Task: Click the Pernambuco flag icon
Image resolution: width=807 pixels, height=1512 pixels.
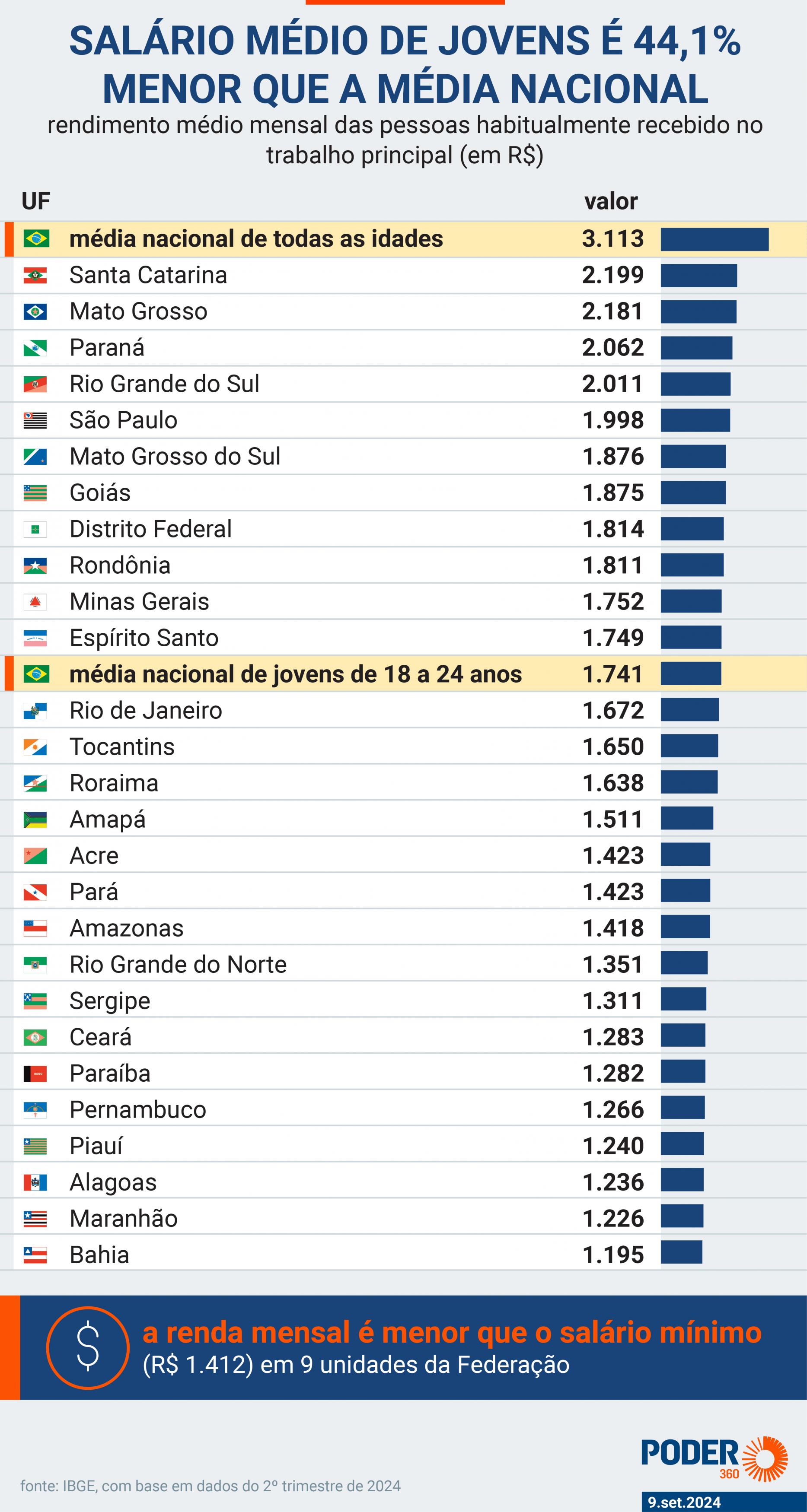Action: [35, 1110]
